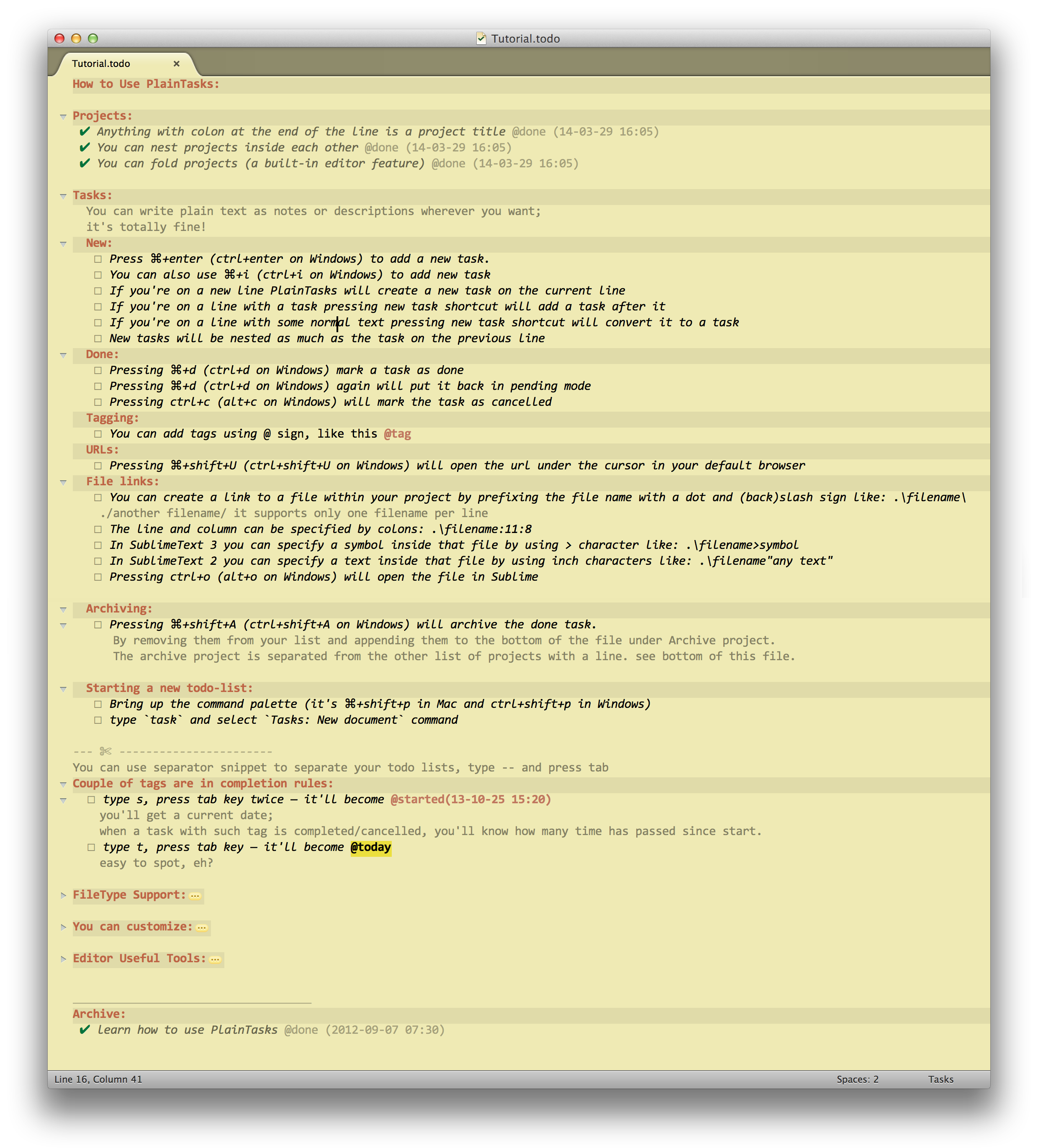Click checkbox for 'You can also use ⌘+i'
Image resolution: width=1038 pixels, height=1148 pixels.
(98, 275)
